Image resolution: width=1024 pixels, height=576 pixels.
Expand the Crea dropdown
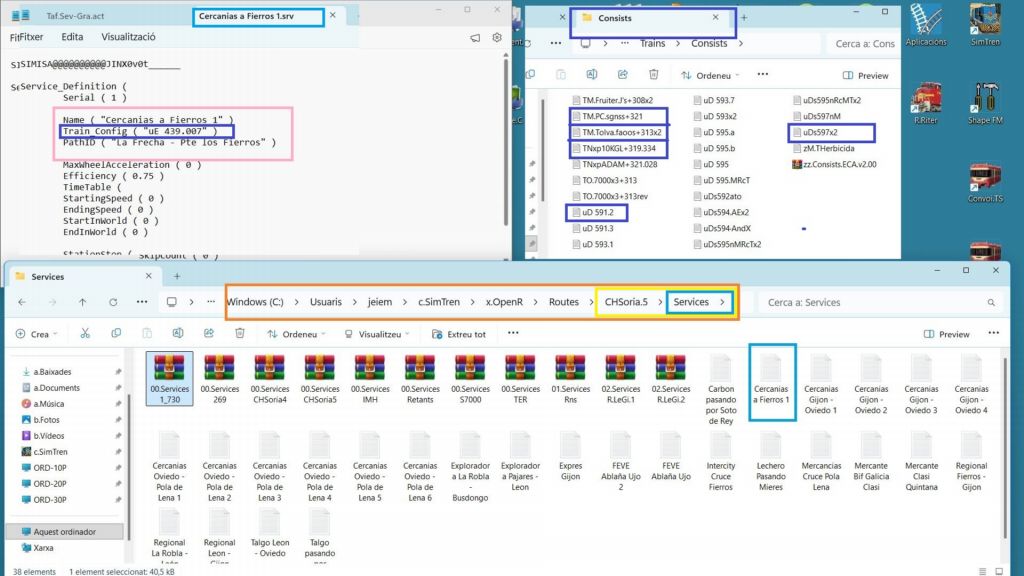click(37, 334)
